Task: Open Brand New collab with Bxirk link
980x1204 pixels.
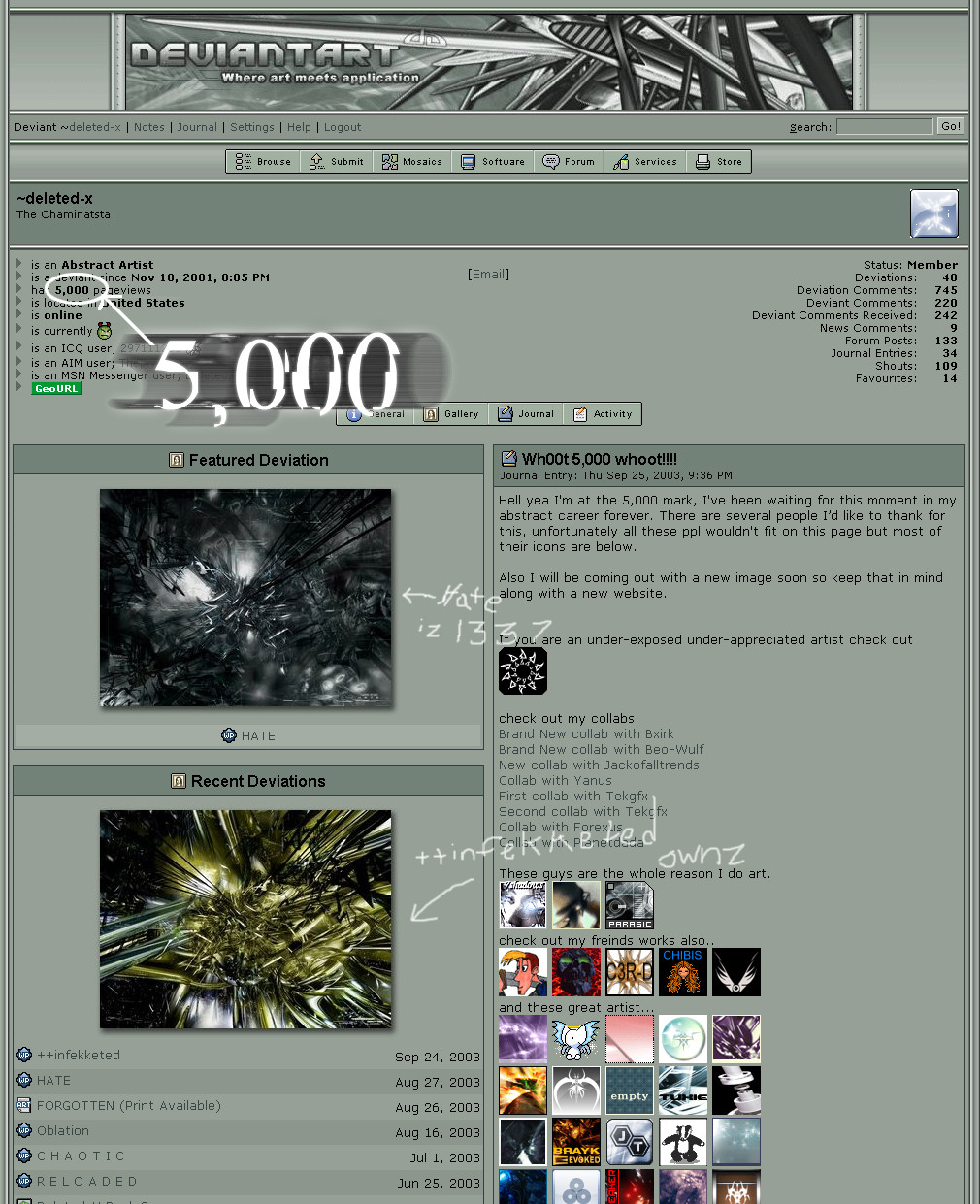Action: click(586, 734)
